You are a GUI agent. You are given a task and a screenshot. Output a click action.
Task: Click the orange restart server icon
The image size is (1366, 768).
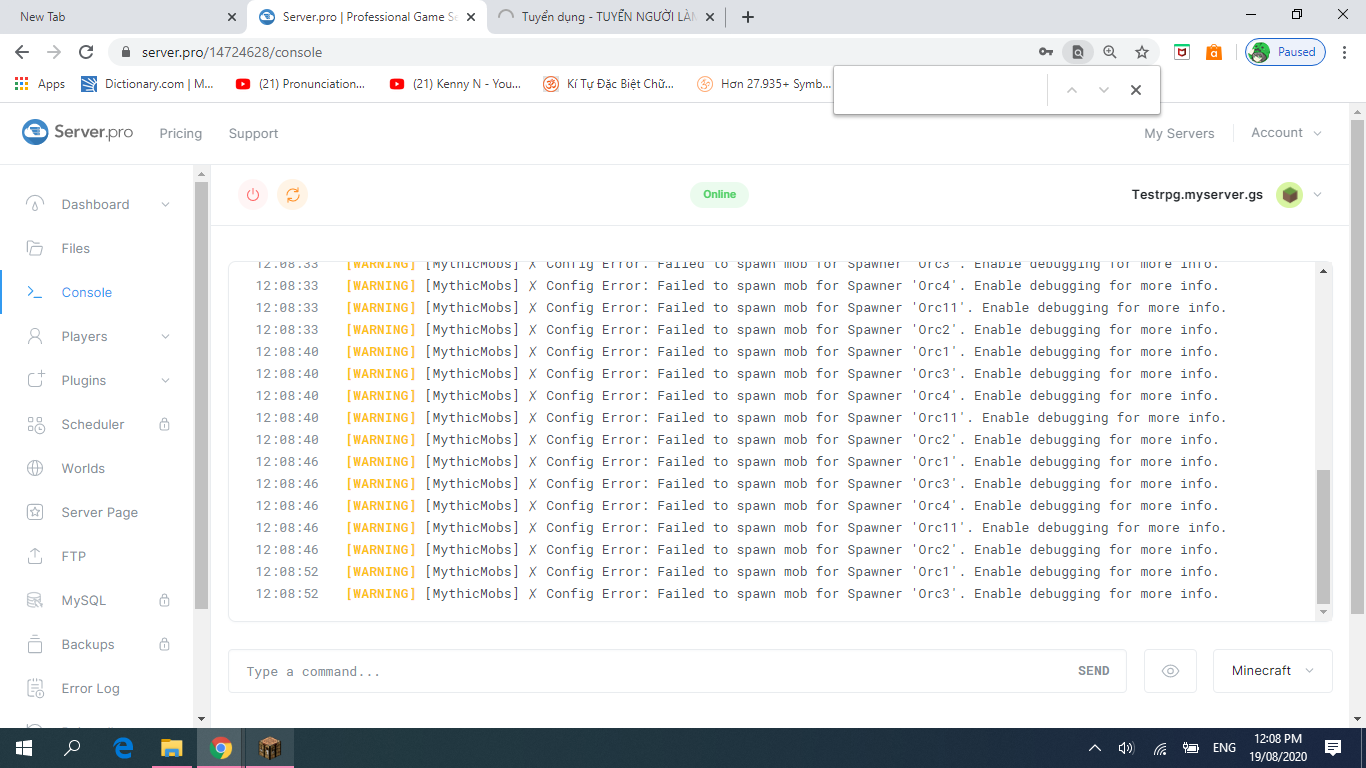(x=293, y=195)
